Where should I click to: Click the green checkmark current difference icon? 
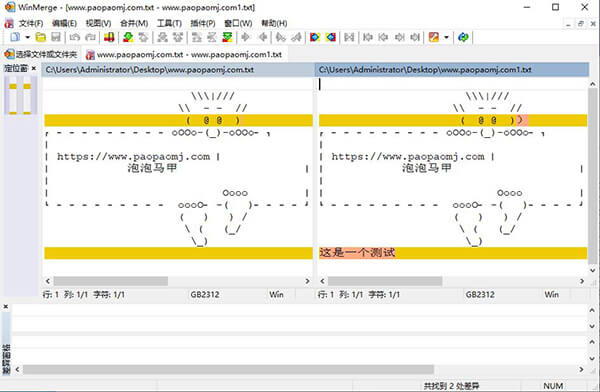click(x=227, y=37)
